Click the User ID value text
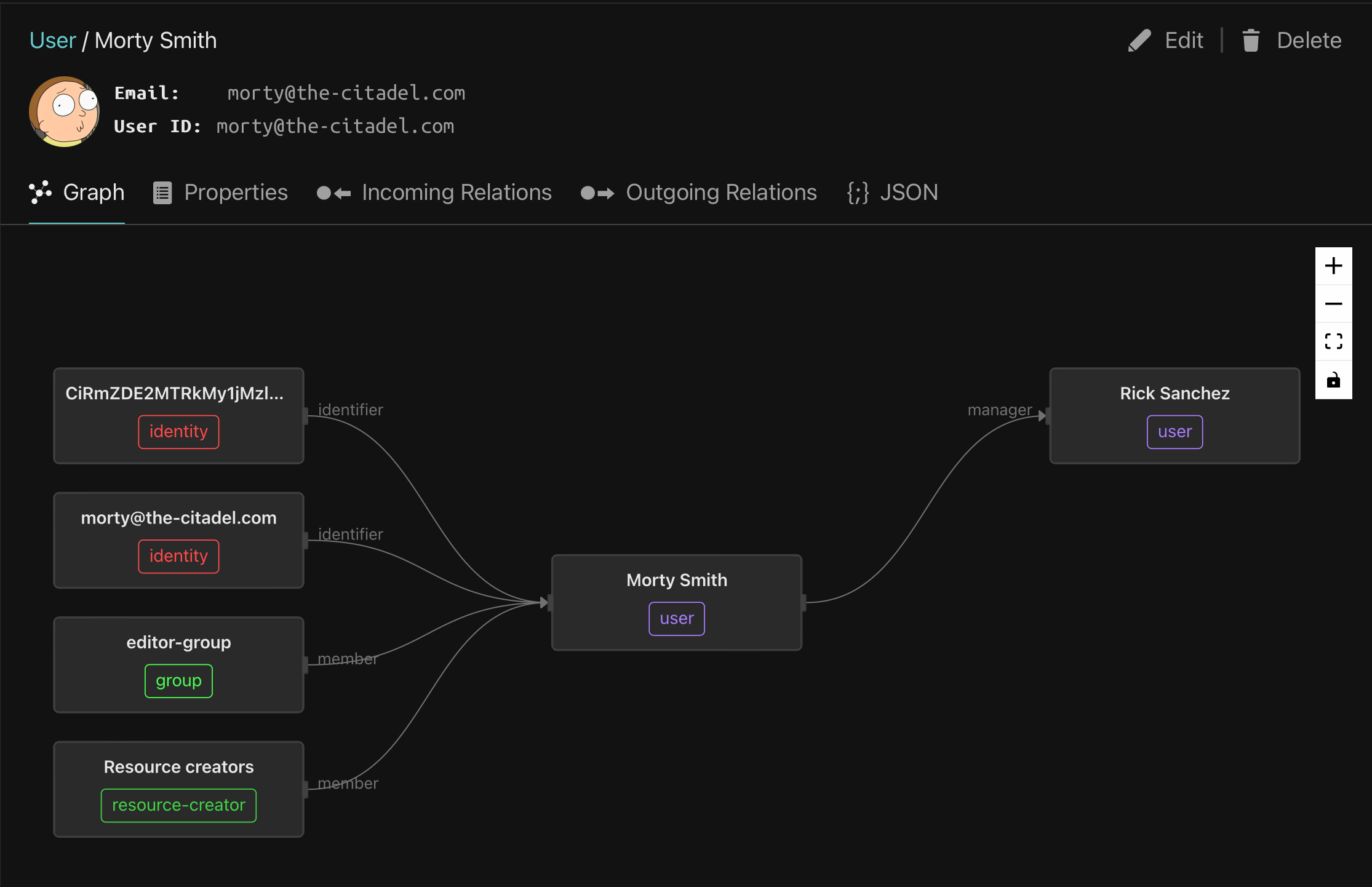 (x=335, y=126)
